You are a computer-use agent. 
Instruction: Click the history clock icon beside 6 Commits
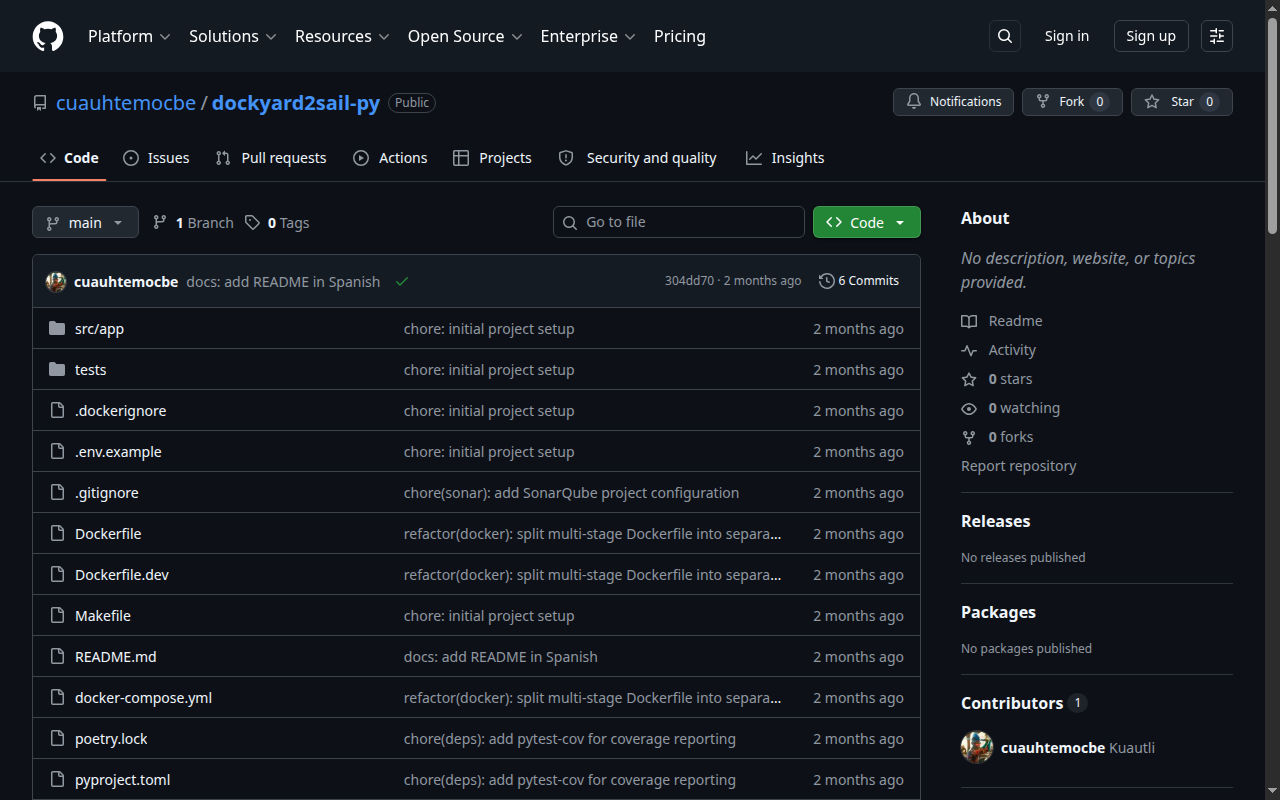pyautogui.click(x=826, y=281)
